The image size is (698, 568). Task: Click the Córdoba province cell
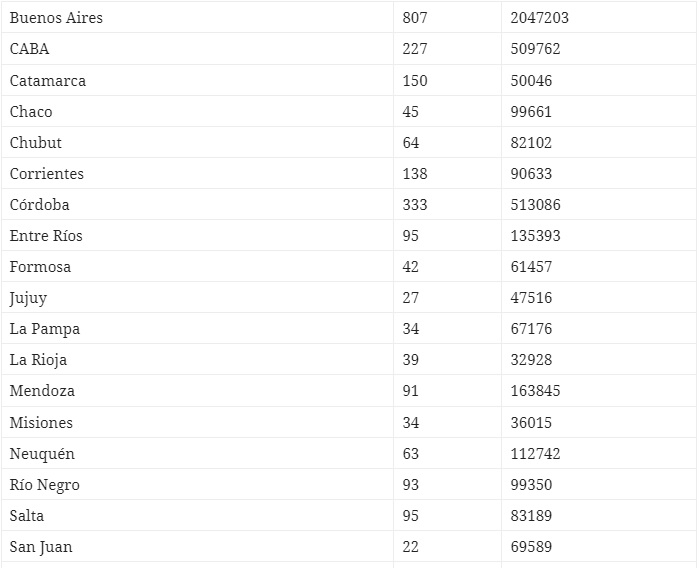(x=40, y=204)
